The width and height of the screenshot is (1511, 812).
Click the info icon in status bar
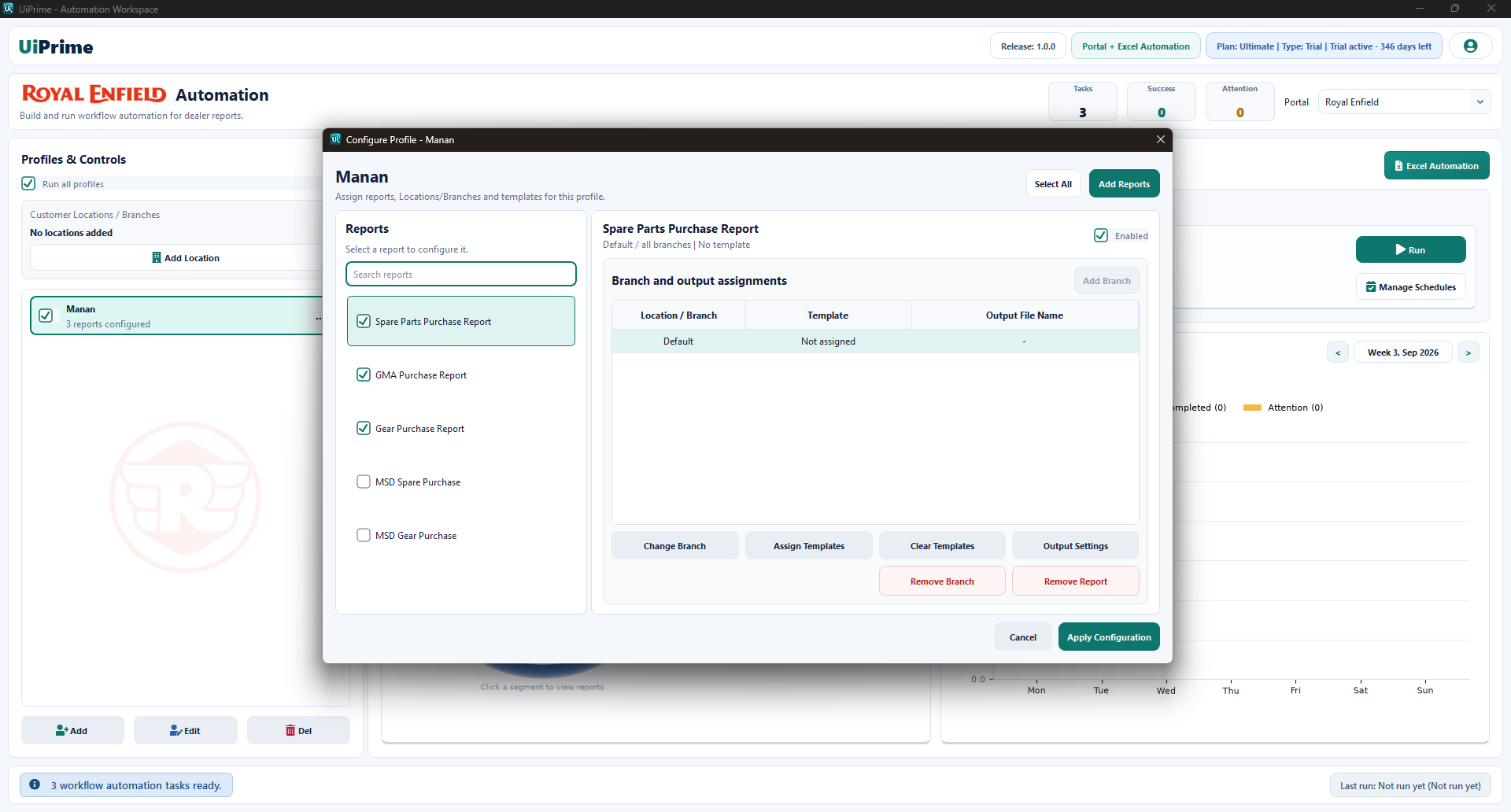click(35, 784)
